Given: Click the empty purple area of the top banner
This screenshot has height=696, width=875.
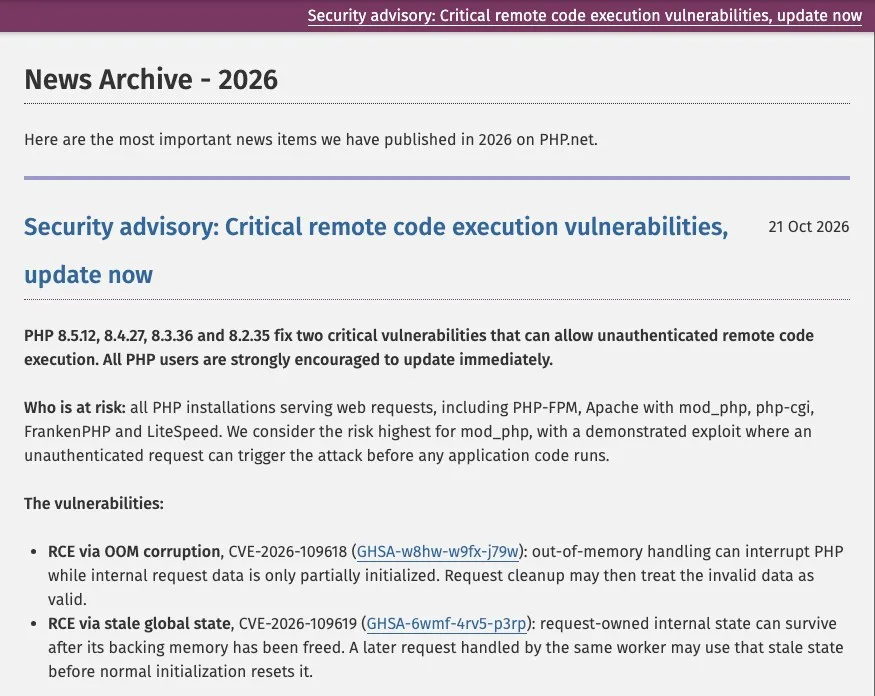Looking at the screenshot, I should (x=153, y=16).
